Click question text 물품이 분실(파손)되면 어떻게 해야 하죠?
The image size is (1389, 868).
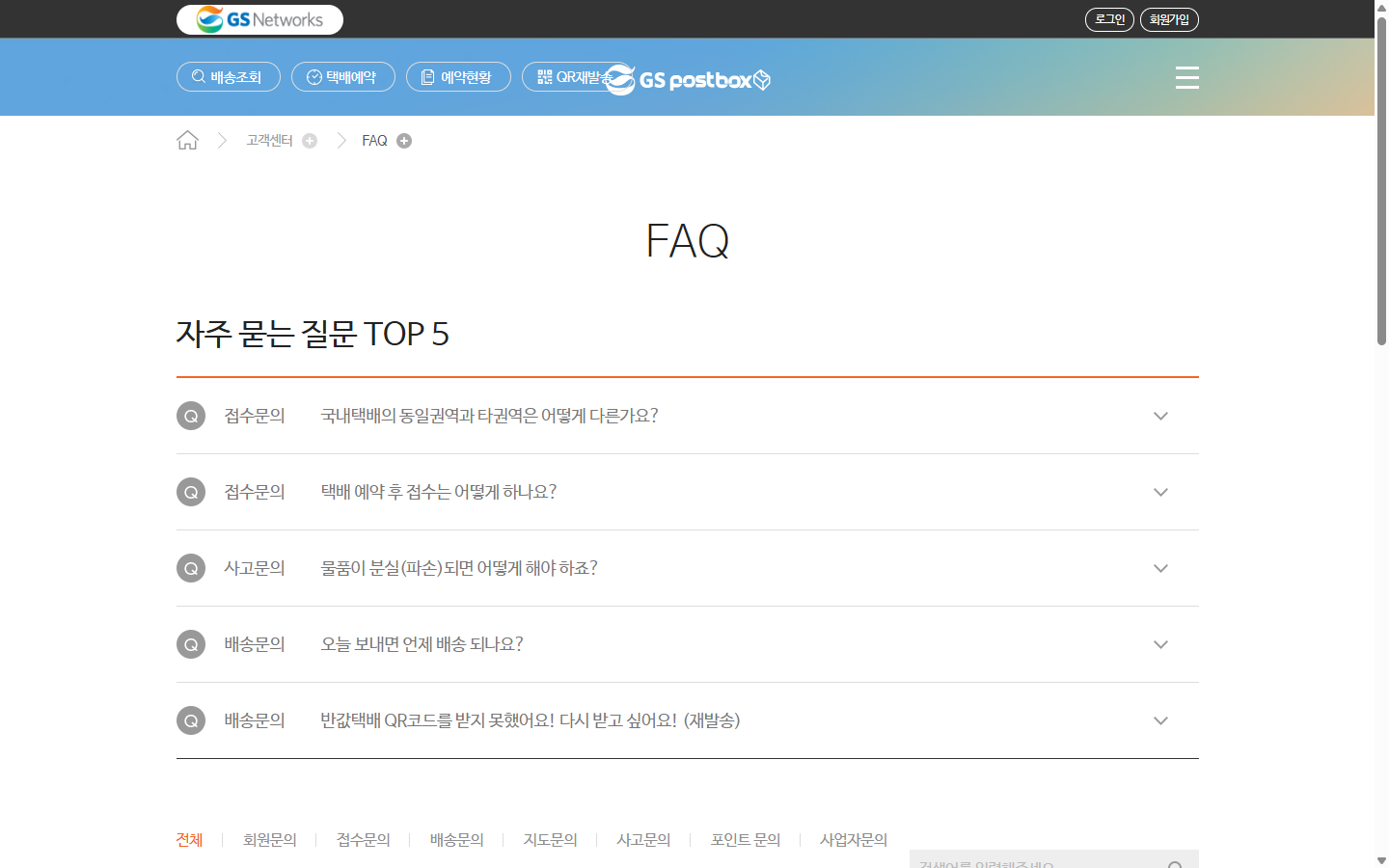(x=459, y=568)
